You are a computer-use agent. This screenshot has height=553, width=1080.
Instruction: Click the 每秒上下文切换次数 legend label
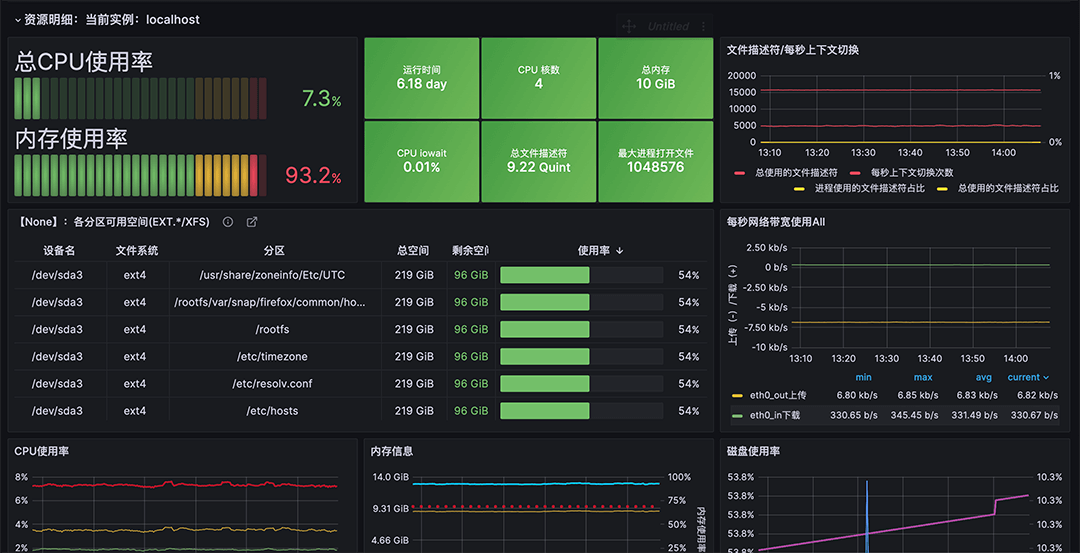[912, 173]
